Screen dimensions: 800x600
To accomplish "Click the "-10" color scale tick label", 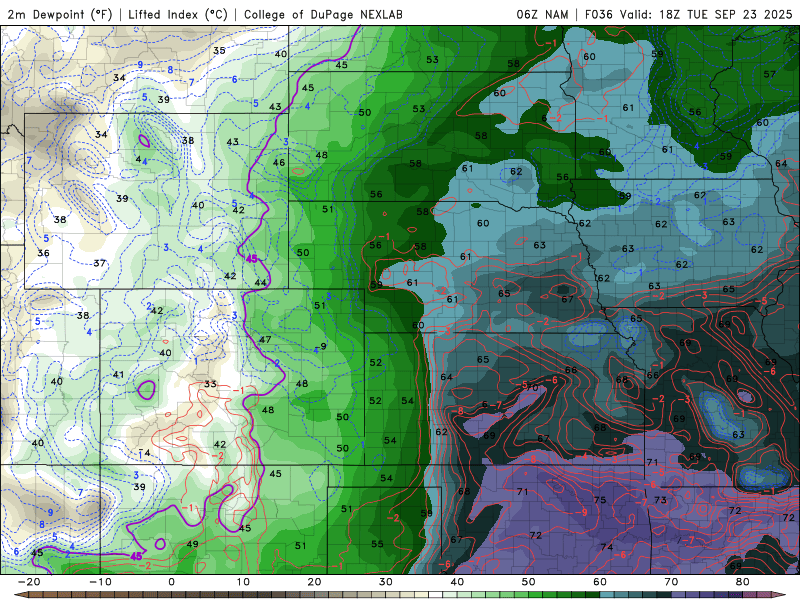I will pyautogui.click(x=100, y=582).
